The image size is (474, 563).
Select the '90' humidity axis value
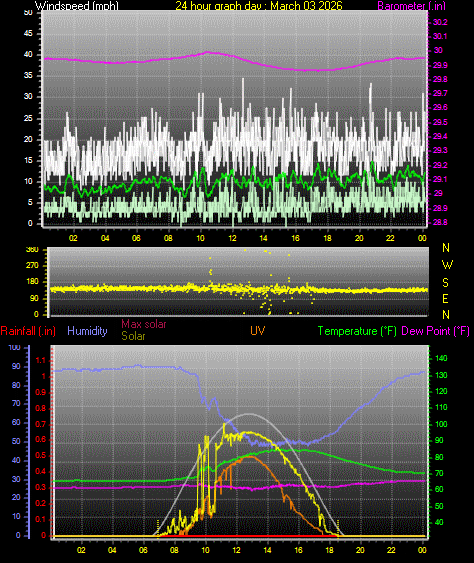(16, 366)
